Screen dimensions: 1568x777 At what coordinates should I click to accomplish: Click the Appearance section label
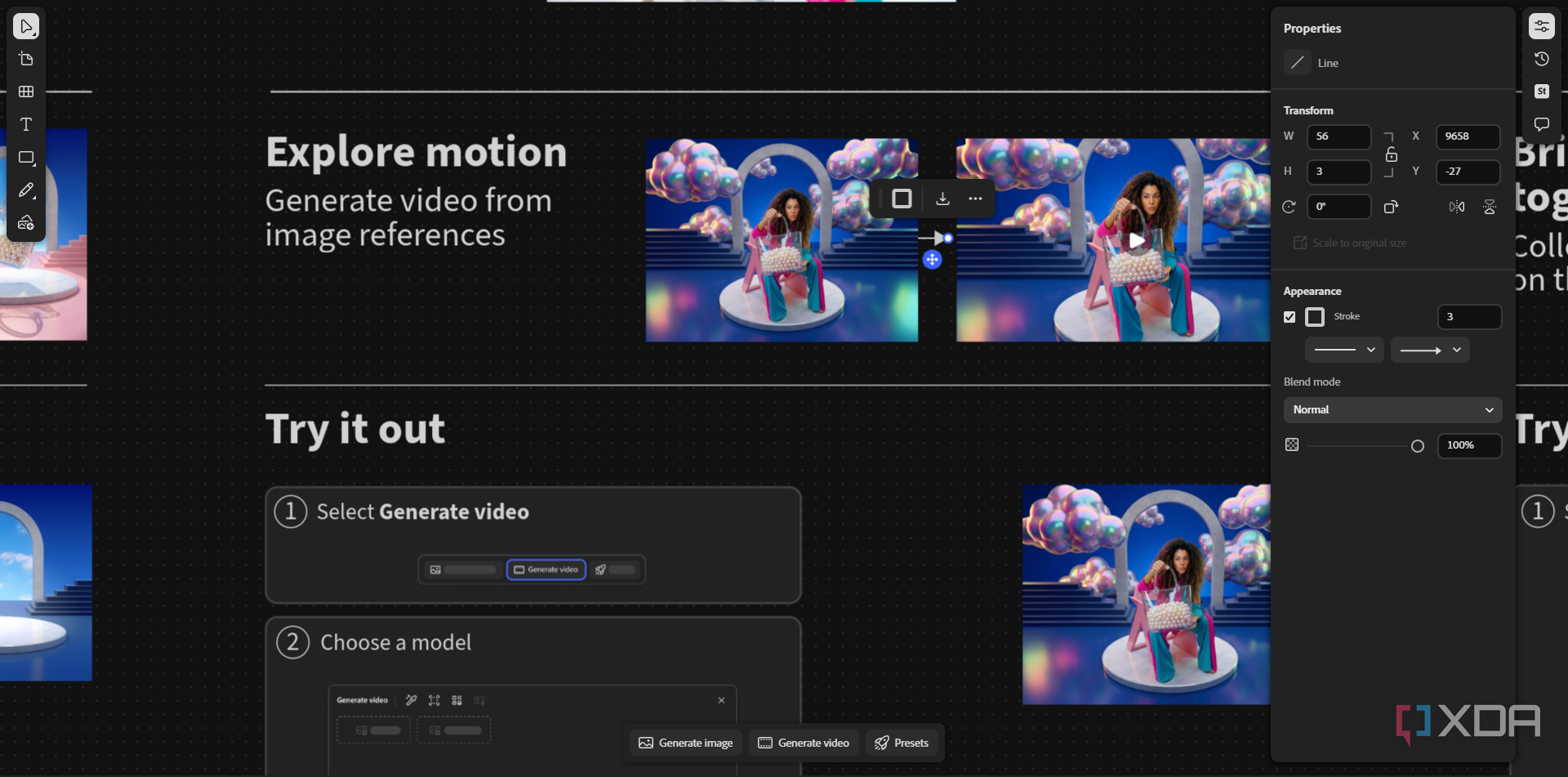click(x=1312, y=291)
